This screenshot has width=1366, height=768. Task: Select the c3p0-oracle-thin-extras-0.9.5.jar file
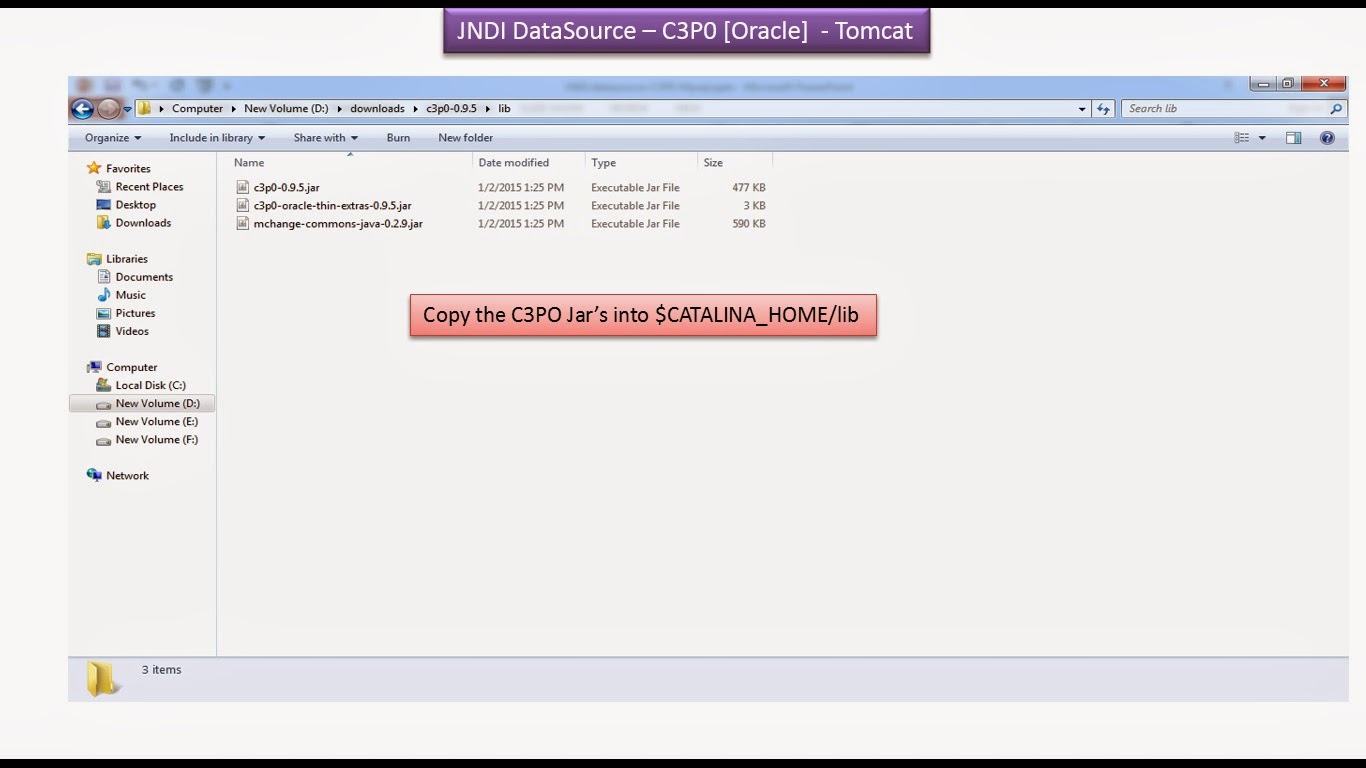pyautogui.click(x=333, y=205)
